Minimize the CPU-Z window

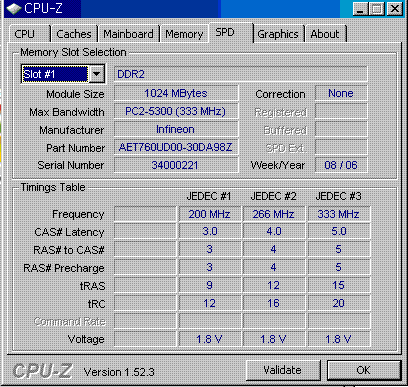click(x=360, y=9)
